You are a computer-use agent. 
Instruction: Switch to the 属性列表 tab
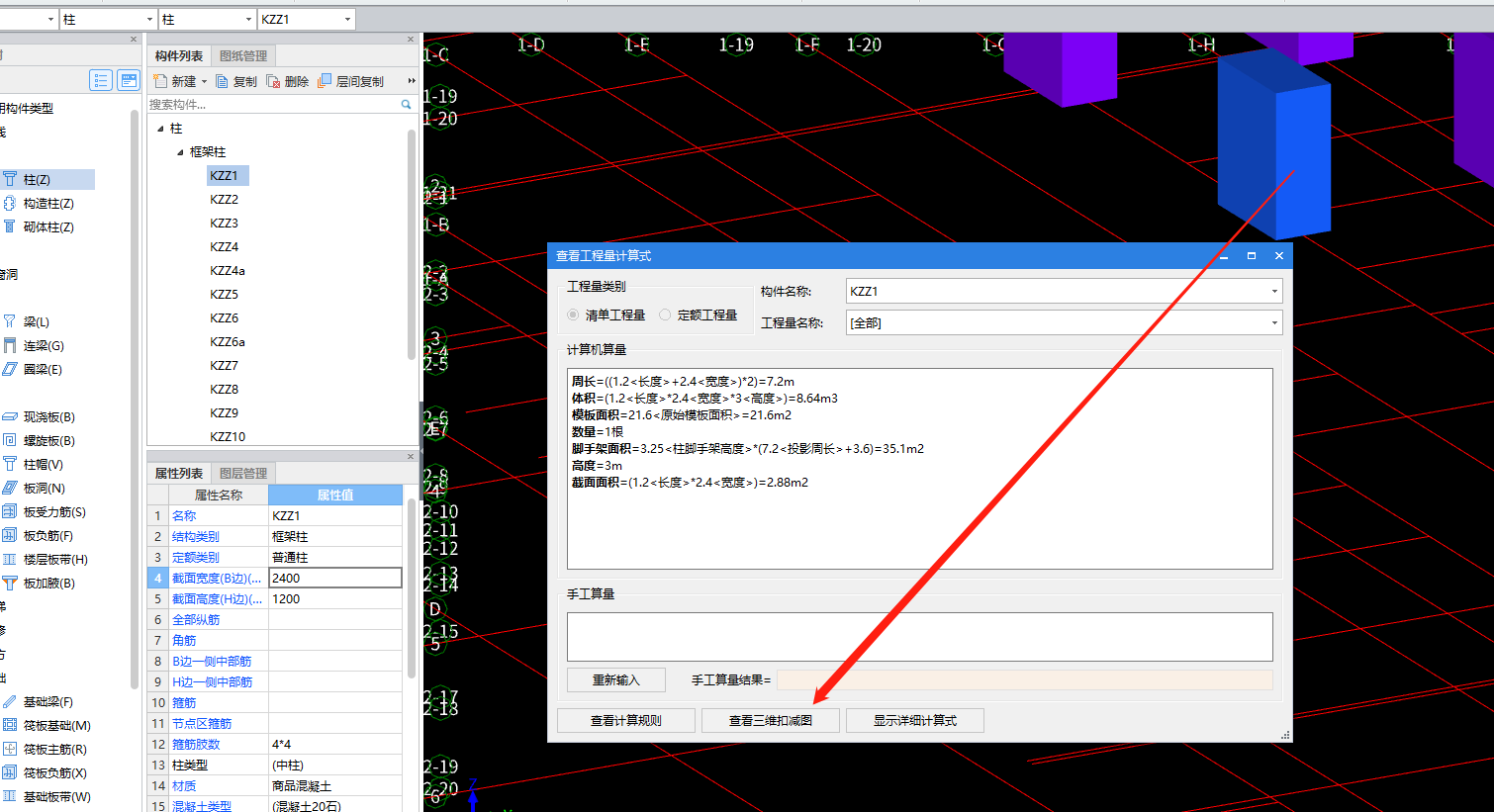[x=179, y=474]
